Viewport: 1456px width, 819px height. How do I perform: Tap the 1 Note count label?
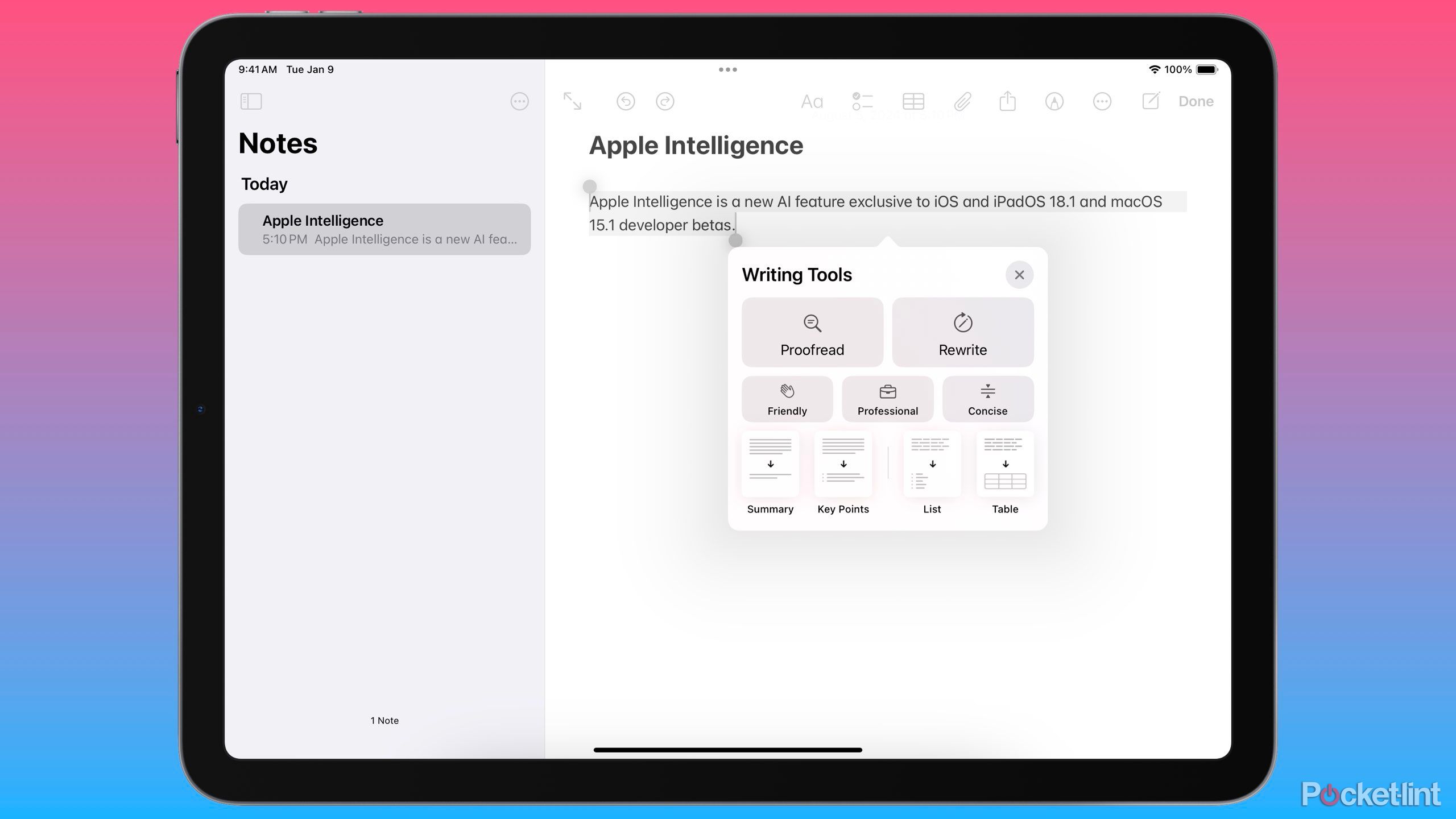coord(384,721)
